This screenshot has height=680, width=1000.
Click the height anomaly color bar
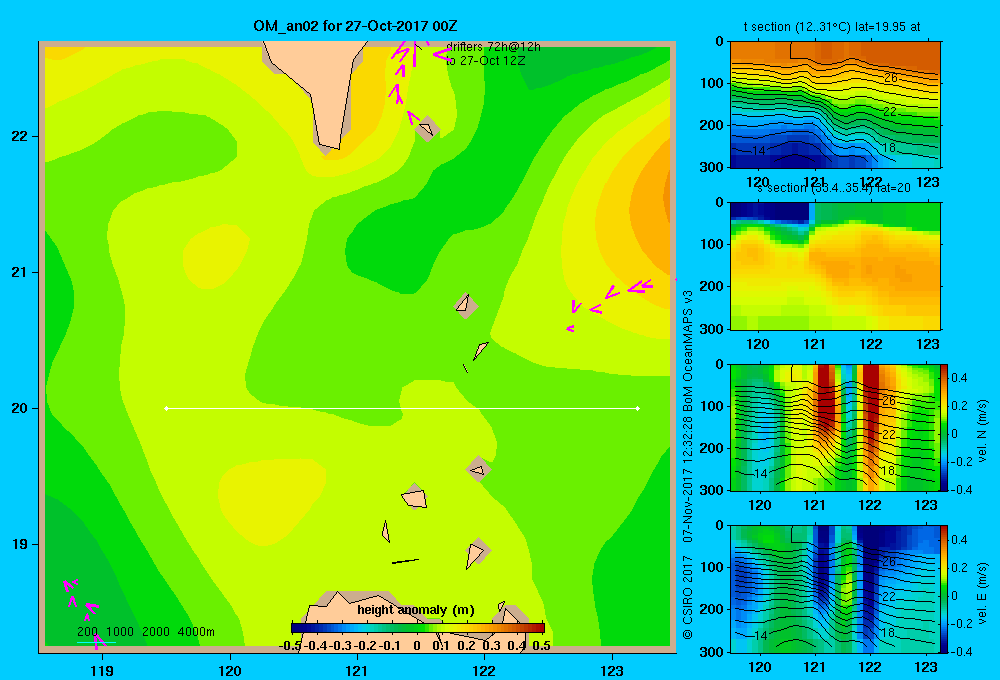418,628
